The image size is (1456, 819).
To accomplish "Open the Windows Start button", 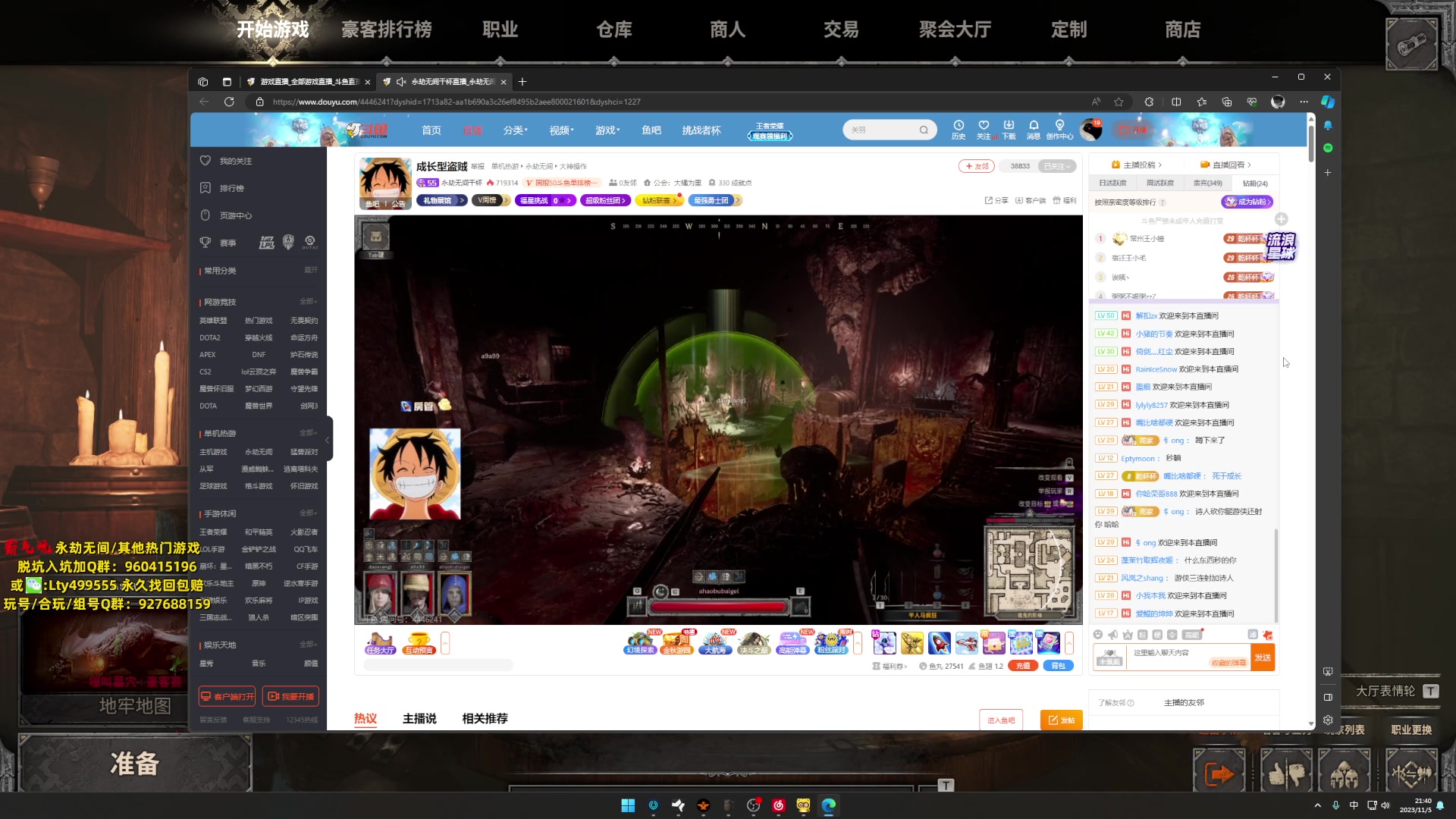I will coord(628,805).
